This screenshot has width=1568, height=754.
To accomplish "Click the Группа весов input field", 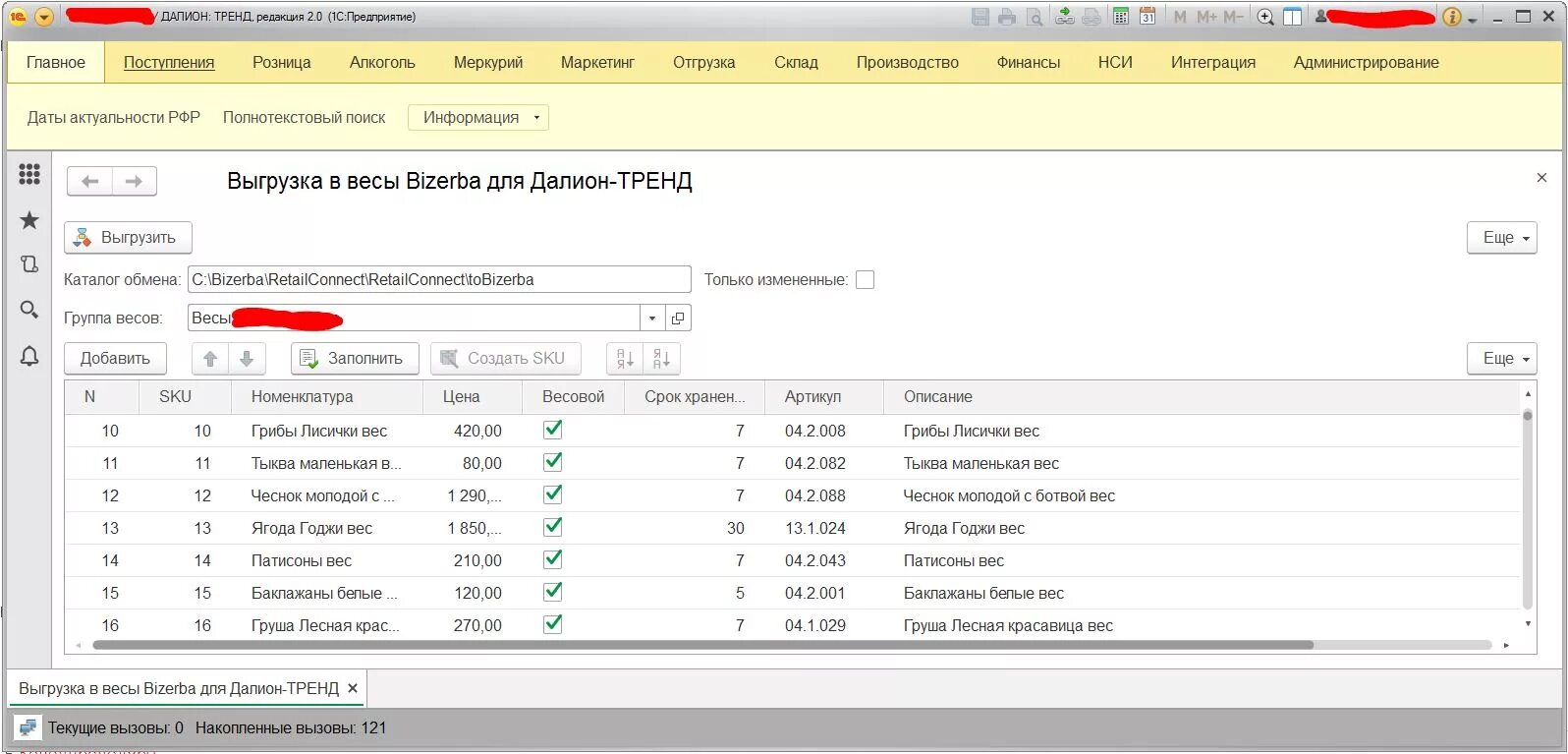I will (x=414, y=318).
